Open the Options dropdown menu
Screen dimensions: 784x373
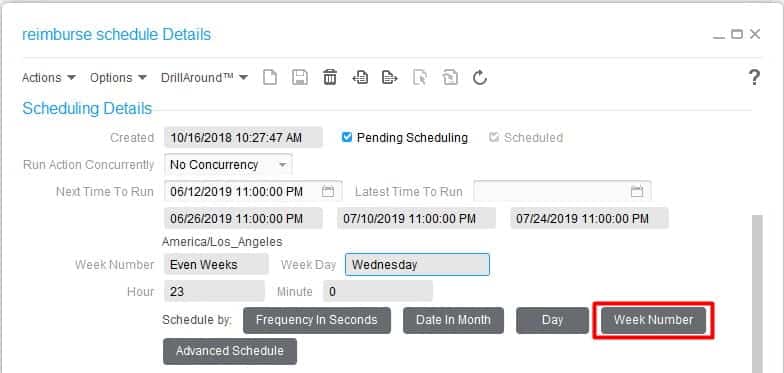[x=118, y=78]
